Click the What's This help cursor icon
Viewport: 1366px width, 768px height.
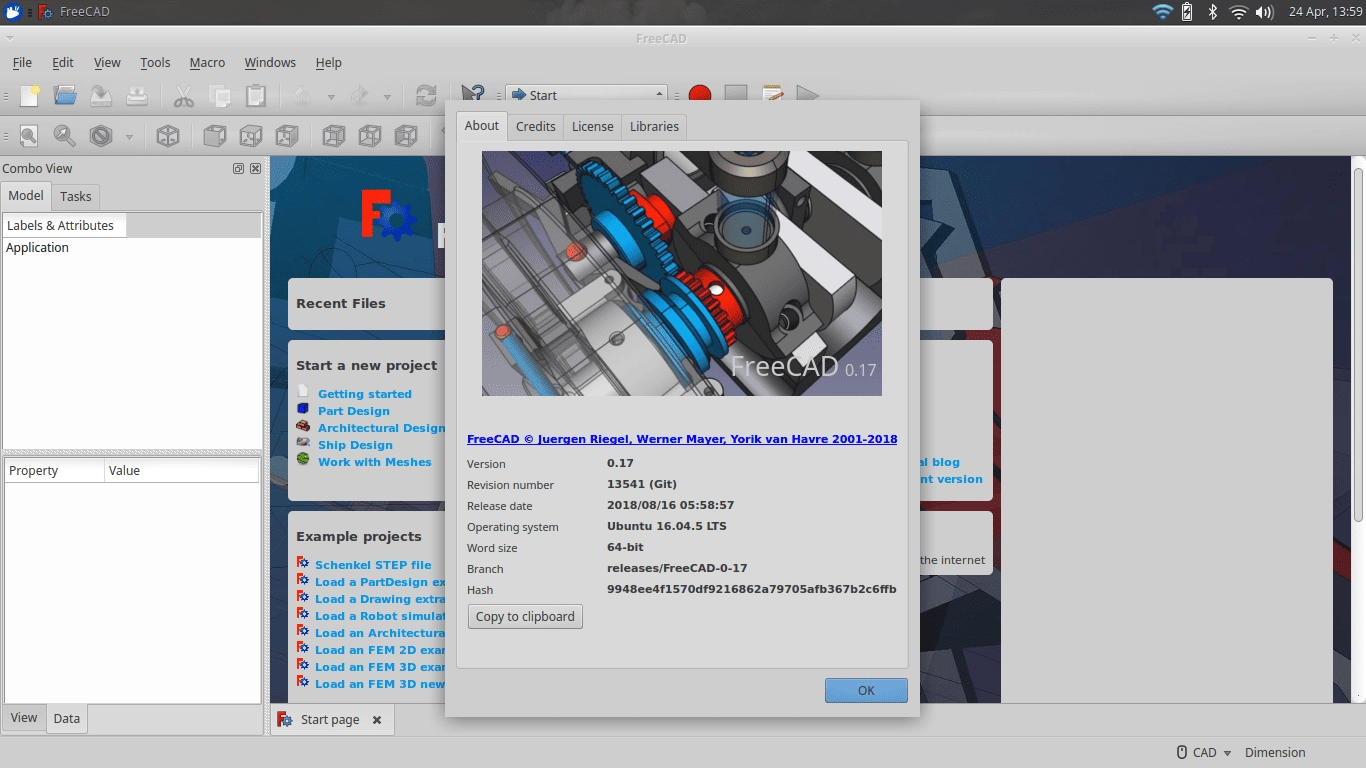tap(473, 93)
